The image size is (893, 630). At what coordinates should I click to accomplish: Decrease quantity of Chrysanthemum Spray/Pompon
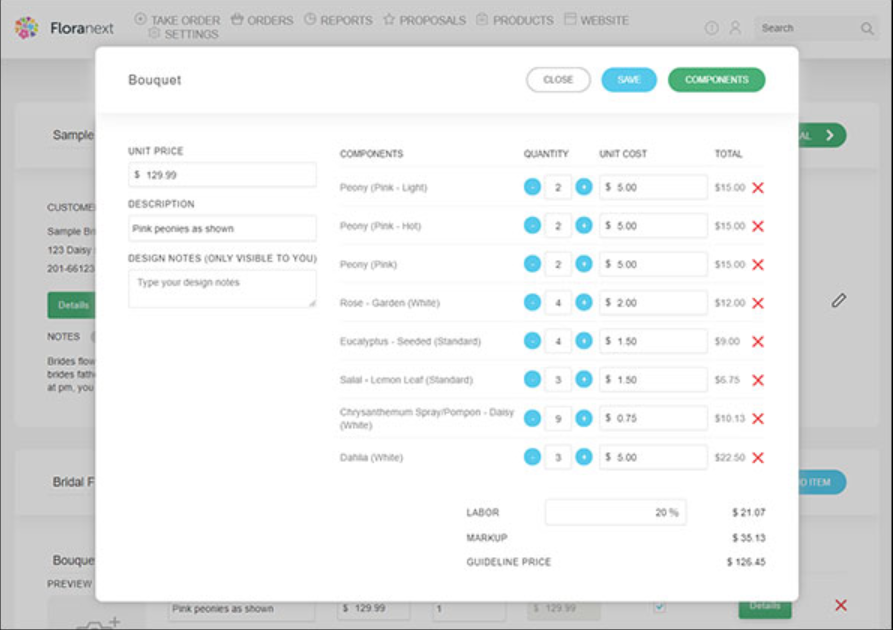pos(532,418)
